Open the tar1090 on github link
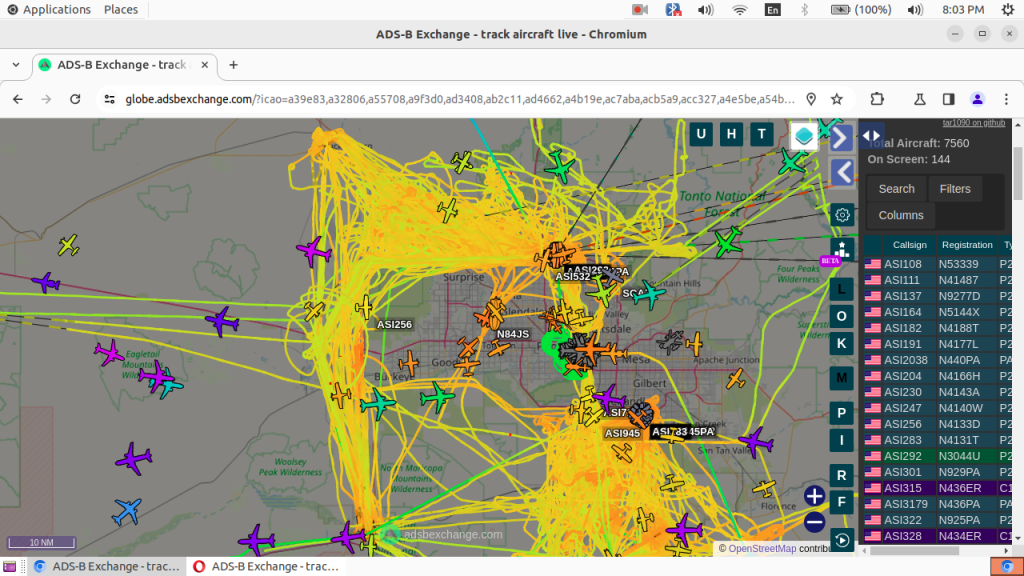This screenshot has height=576, width=1024. pyautogui.click(x=974, y=123)
